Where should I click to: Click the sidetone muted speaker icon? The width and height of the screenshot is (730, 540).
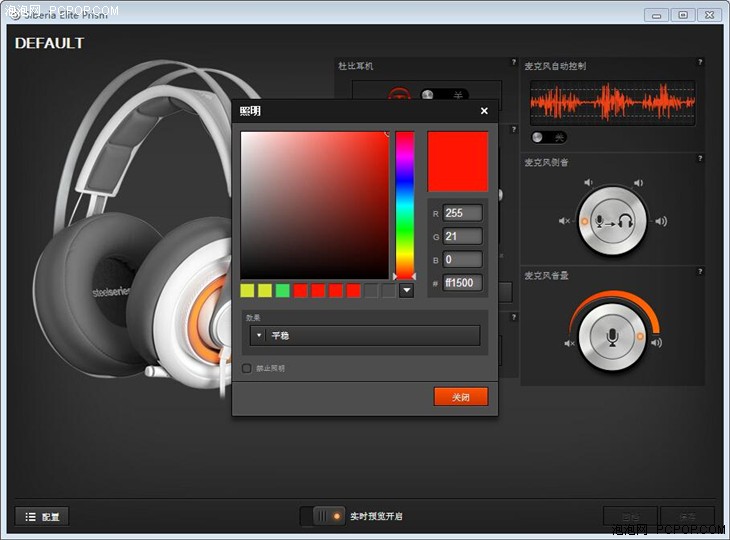564,221
